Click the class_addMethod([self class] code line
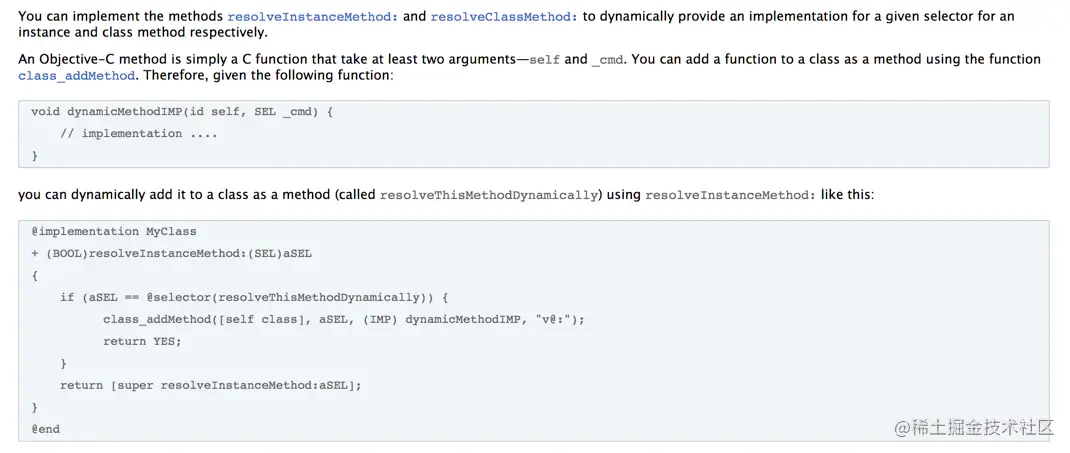The image size is (1070, 453). [x=344, y=319]
